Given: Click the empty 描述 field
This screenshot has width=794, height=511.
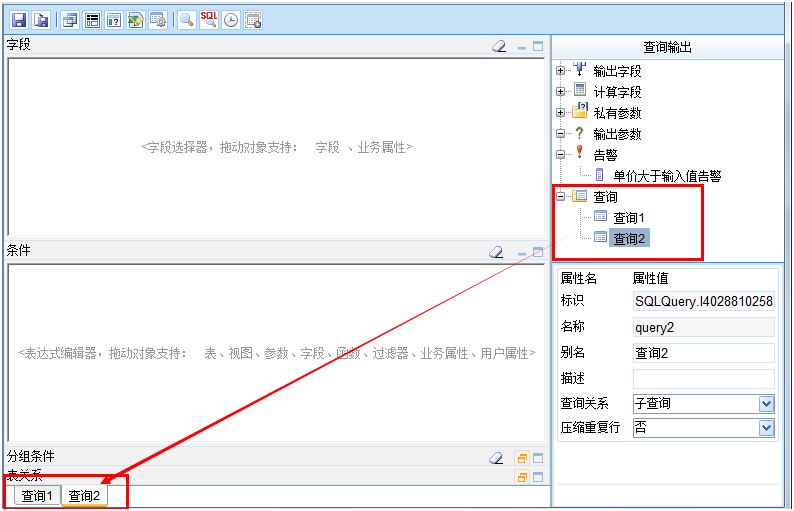Looking at the screenshot, I should click(x=703, y=379).
